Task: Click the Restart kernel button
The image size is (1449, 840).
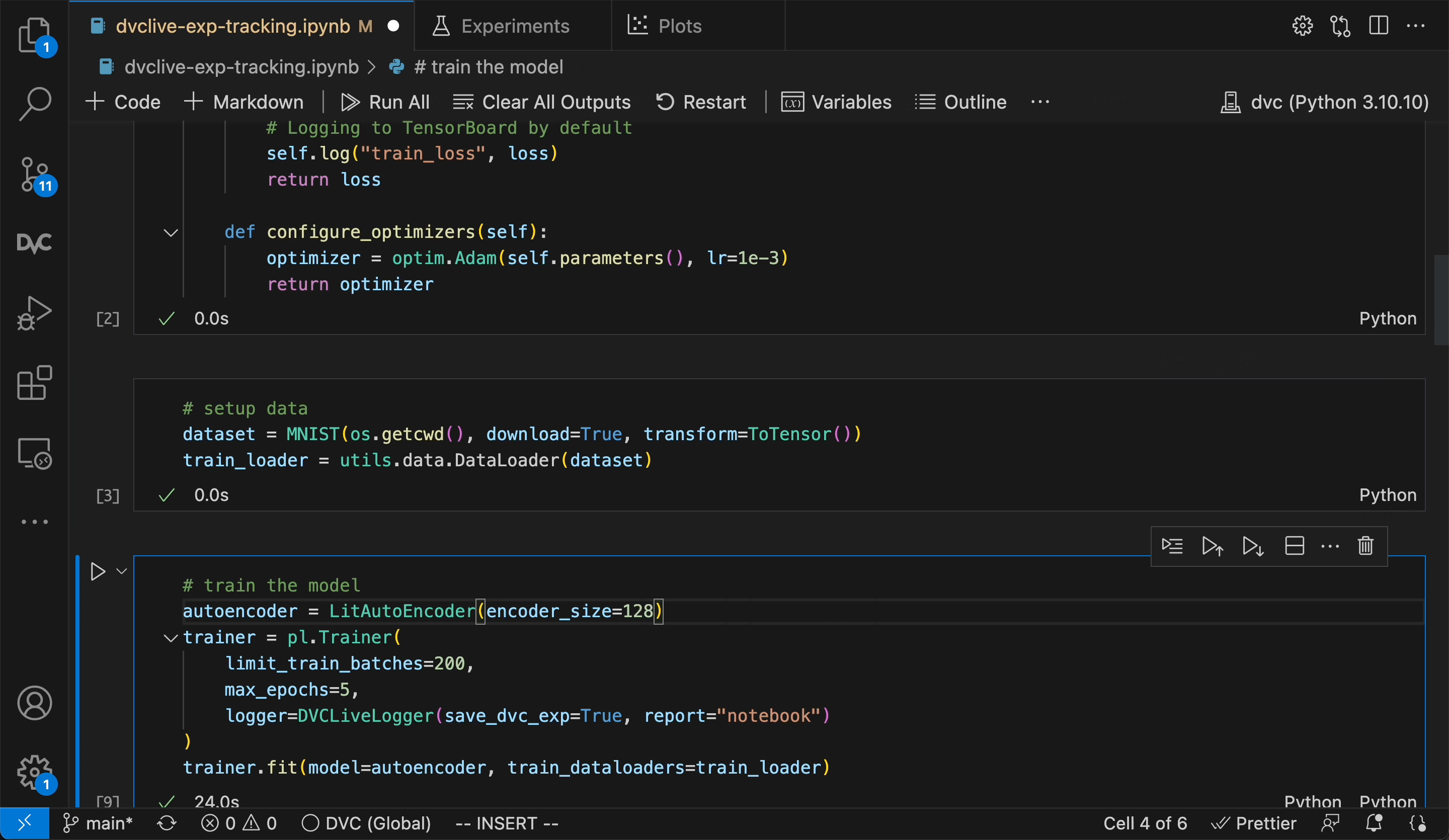Action: coord(701,102)
